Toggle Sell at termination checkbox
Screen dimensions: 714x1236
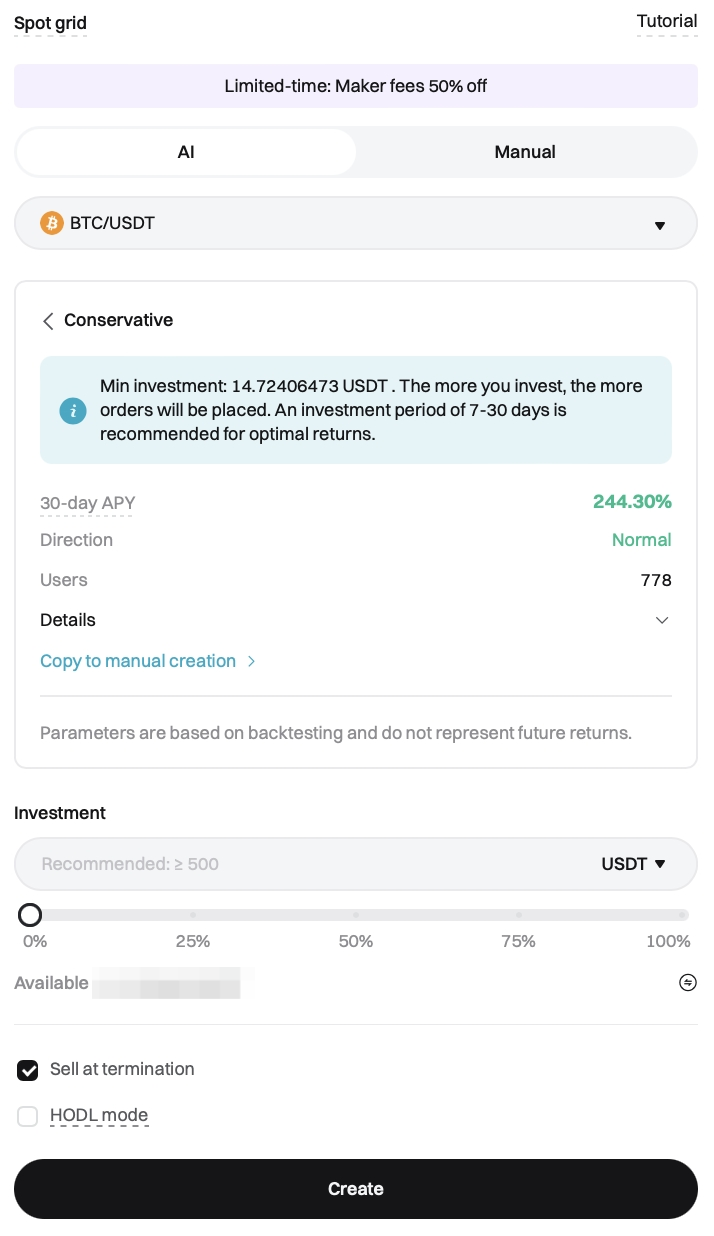click(28, 1070)
